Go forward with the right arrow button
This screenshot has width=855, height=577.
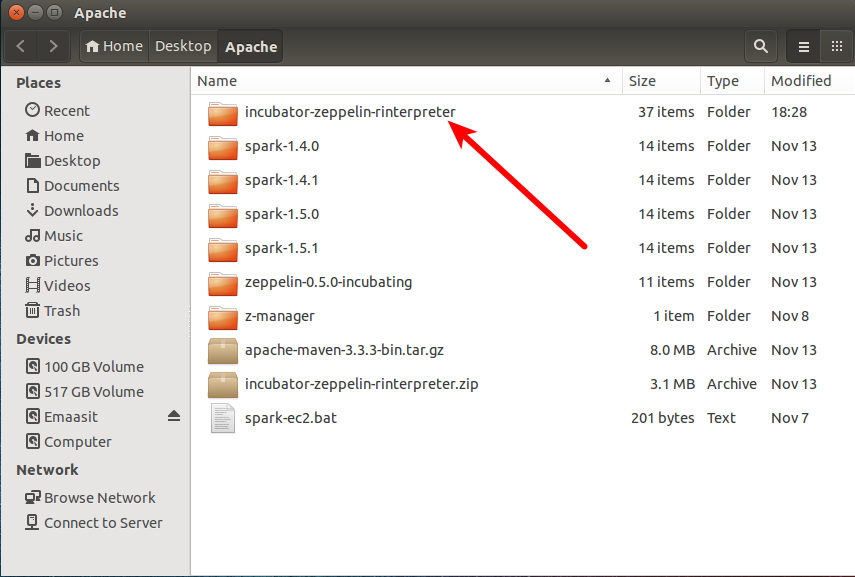coord(53,46)
